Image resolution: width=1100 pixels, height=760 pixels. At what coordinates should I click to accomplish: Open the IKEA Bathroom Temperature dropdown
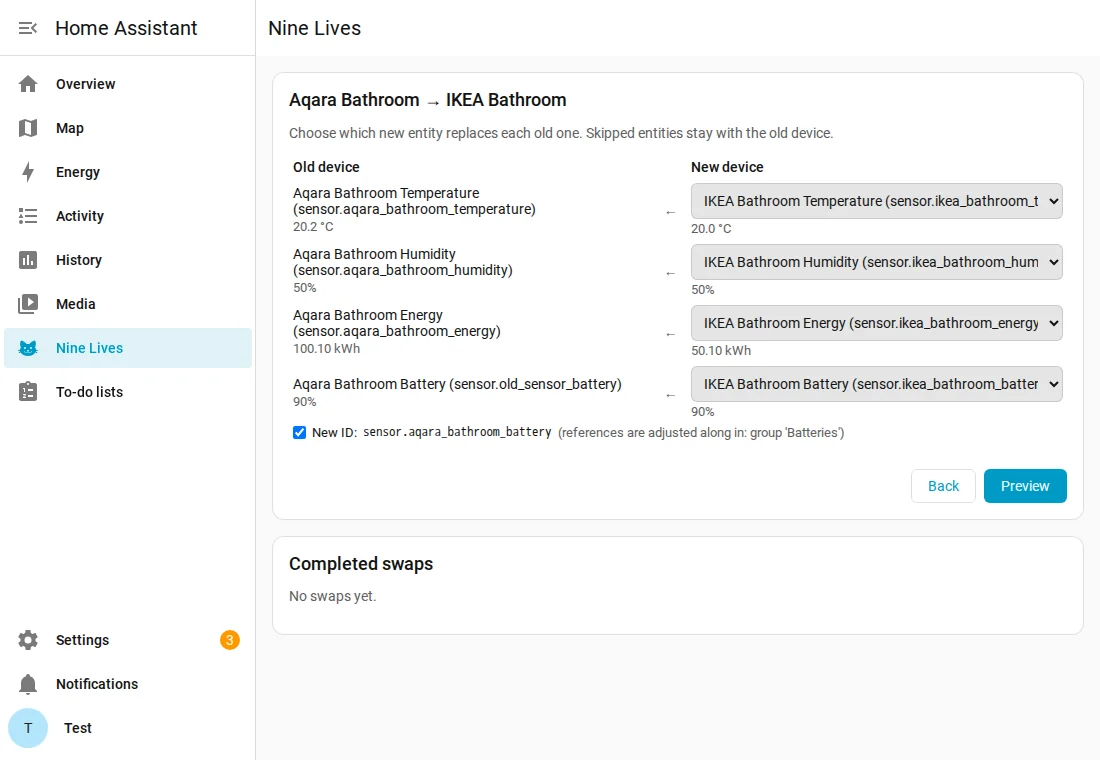tap(876, 201)
